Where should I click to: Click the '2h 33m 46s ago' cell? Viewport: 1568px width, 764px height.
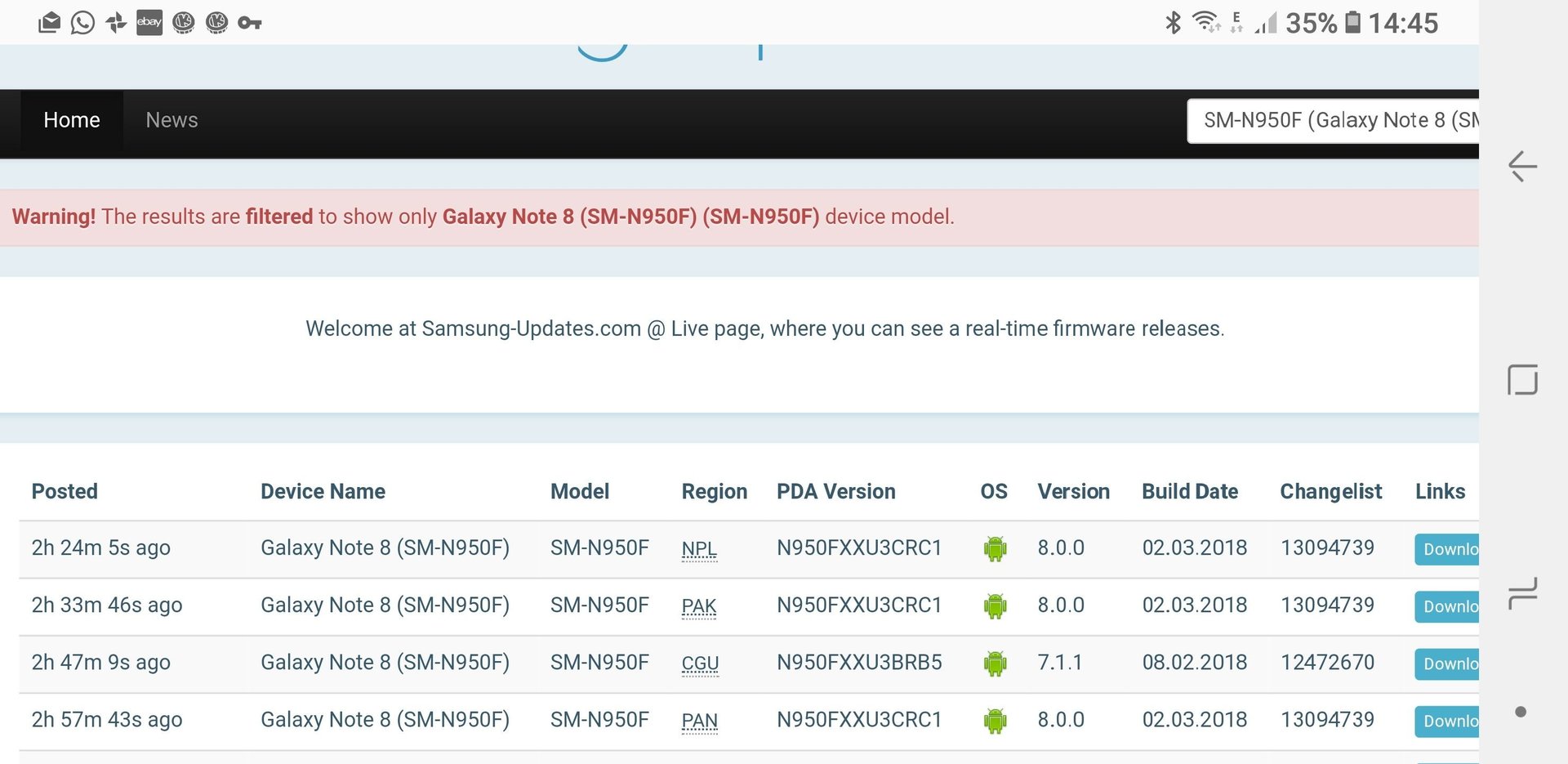(x=107, y=605)
